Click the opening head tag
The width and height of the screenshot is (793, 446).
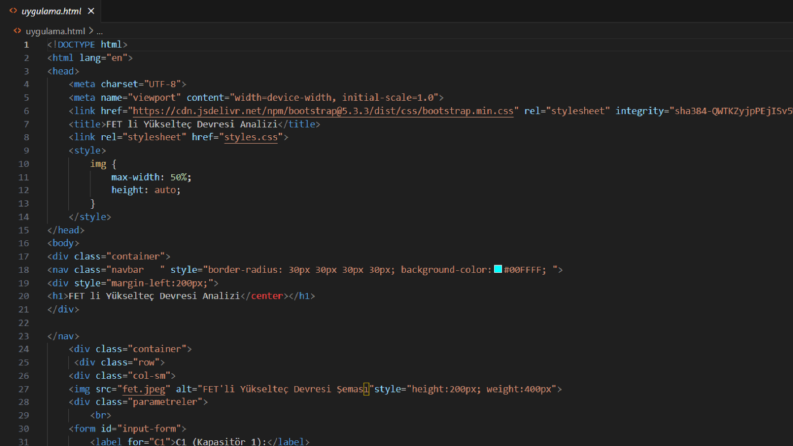63,71
